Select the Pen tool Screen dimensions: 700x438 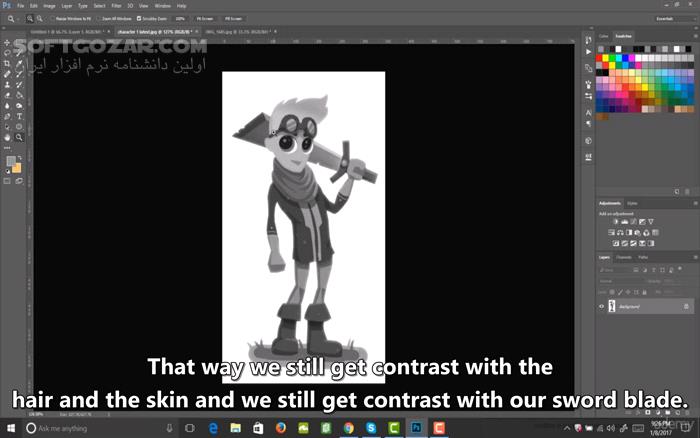(7, 117)
